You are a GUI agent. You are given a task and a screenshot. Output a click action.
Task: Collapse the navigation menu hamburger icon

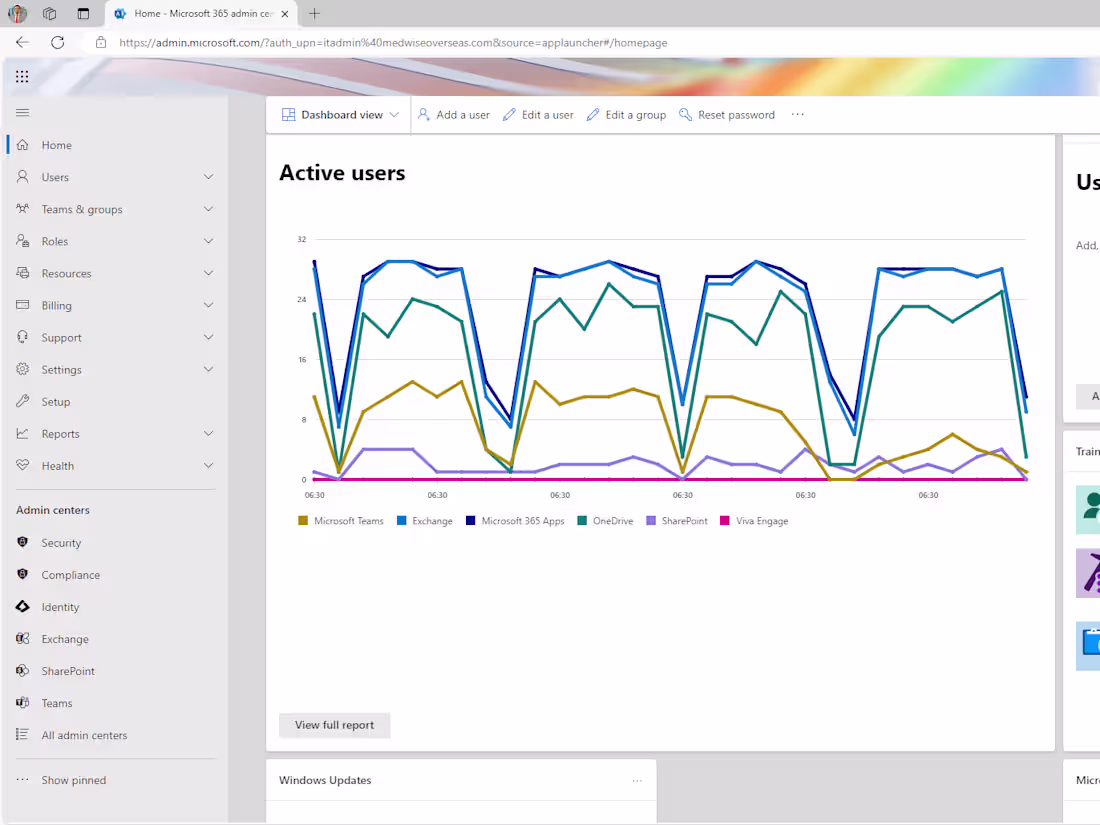tap(22, 112)
